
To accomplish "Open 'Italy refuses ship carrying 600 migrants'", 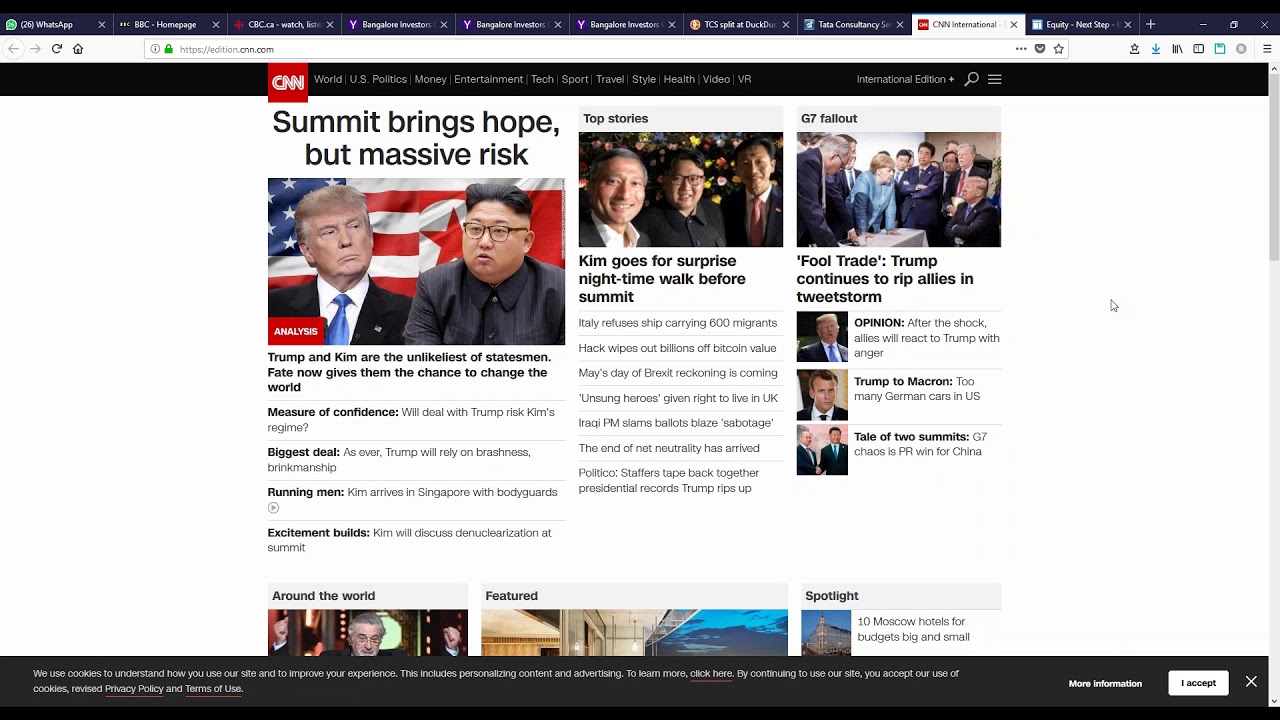I will pos(678,323).
